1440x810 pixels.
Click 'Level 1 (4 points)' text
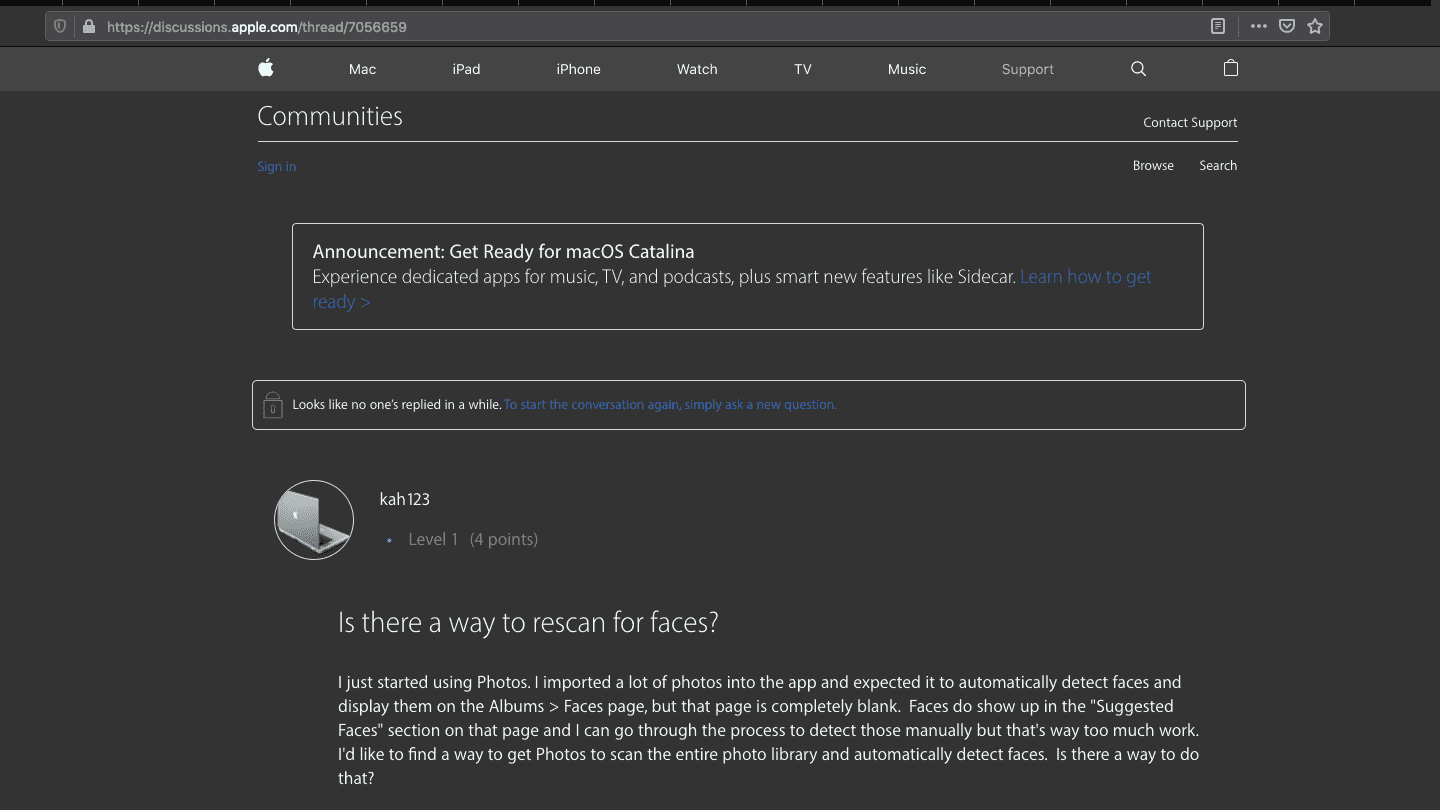473,539
